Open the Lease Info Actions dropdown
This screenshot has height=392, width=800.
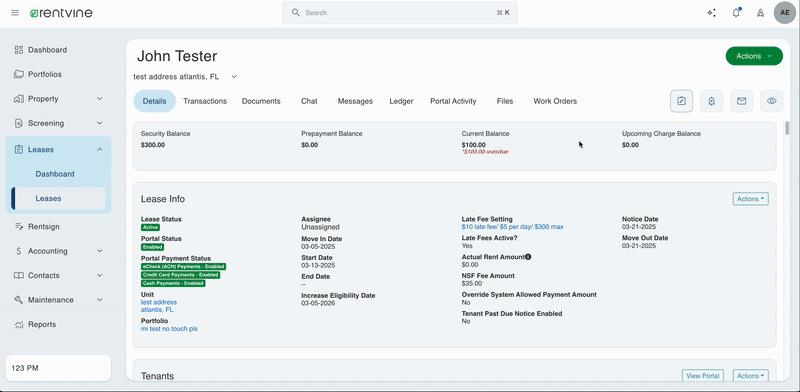pyautogui.click(x=751, y=199)
